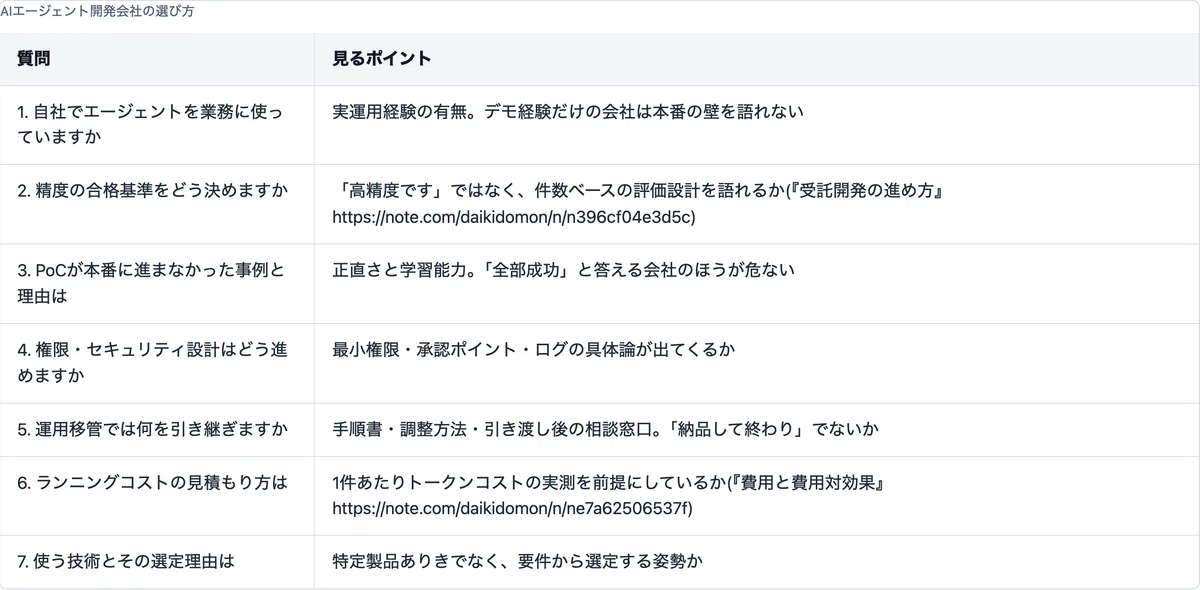This screenshot has width=1200, height=590.
Task: Click the note.com ne7a62506537f URL
Action: point(512,509)
